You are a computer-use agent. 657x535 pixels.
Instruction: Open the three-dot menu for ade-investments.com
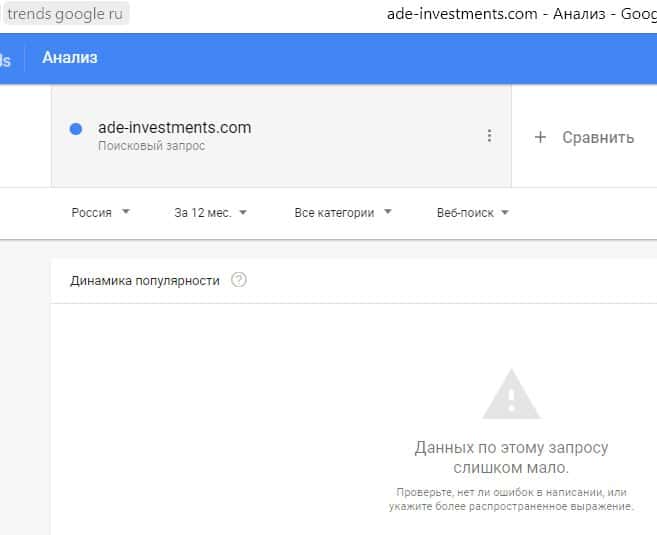(x=489, y=136)
